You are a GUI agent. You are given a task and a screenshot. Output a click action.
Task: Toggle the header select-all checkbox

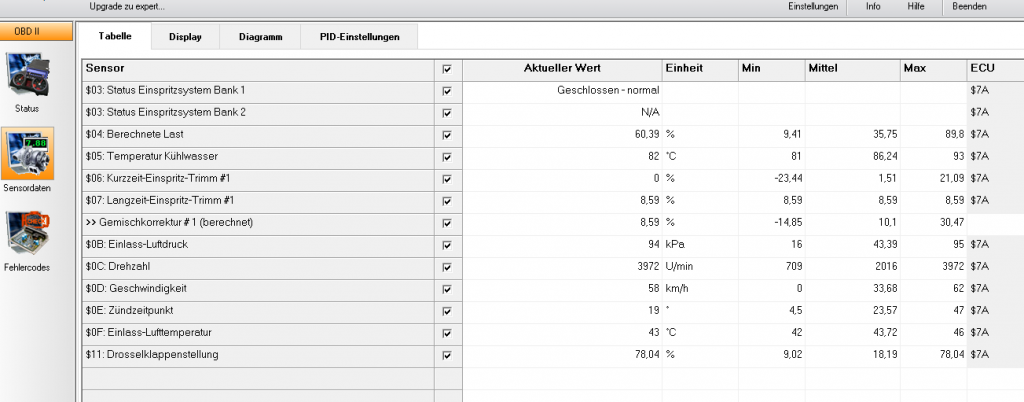point(447,69)
